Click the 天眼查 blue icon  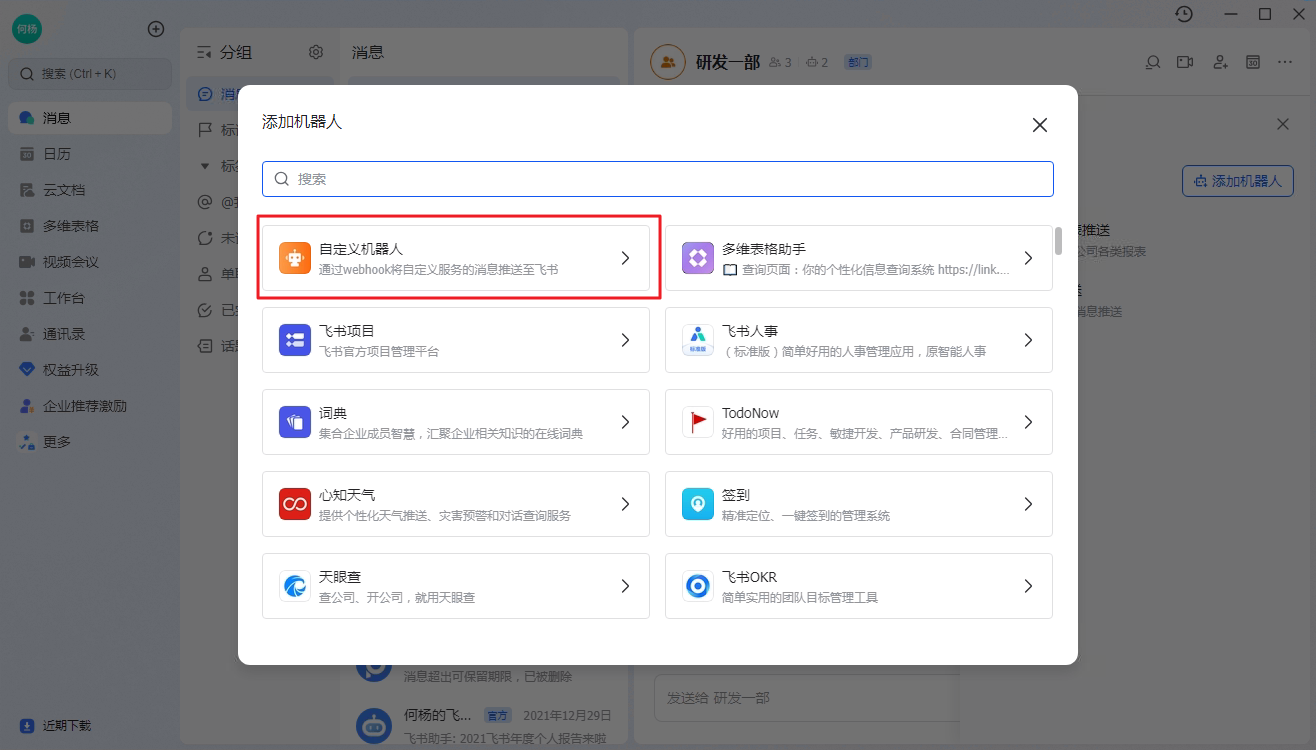pyautogui.click(x=295, y=586)
